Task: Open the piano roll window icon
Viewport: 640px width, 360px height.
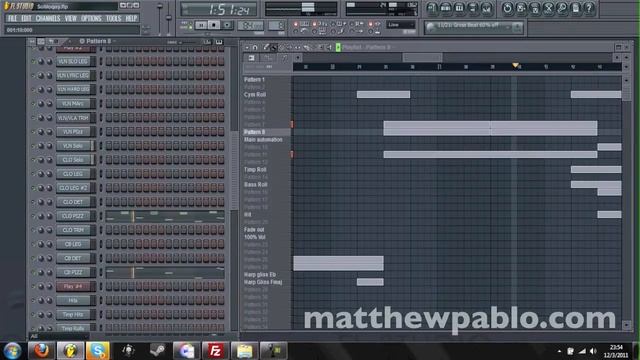Action: point(459,8)
